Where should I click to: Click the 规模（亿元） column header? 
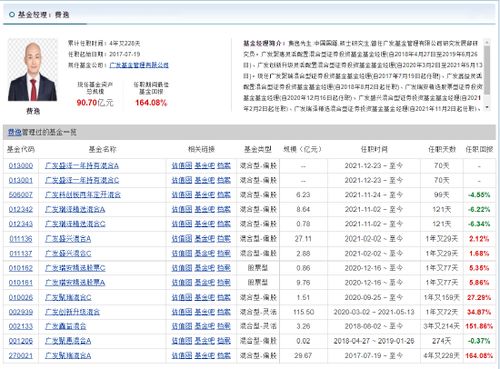(303, 149)
